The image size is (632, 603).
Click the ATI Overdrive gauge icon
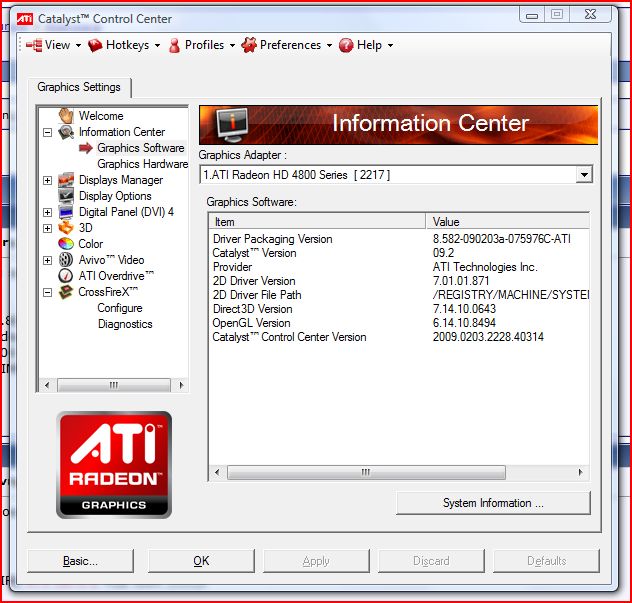pos(66,276)
